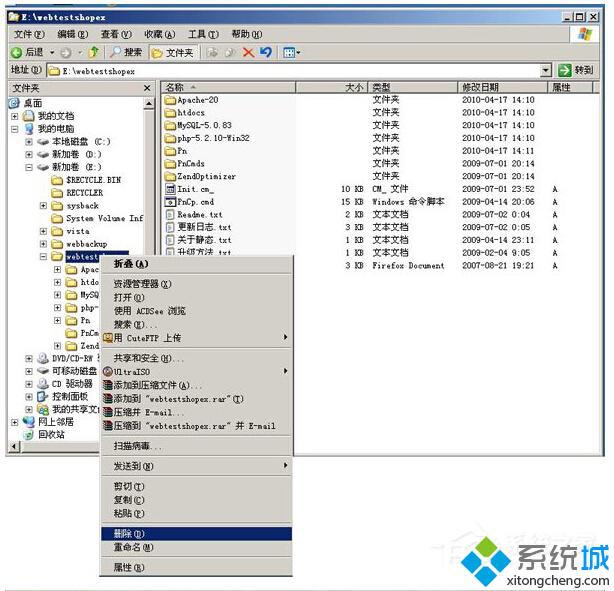Viewport: 614px width, 591px height.
Task: Choose Browse with ACDSee entry
Action: [197, 311]
